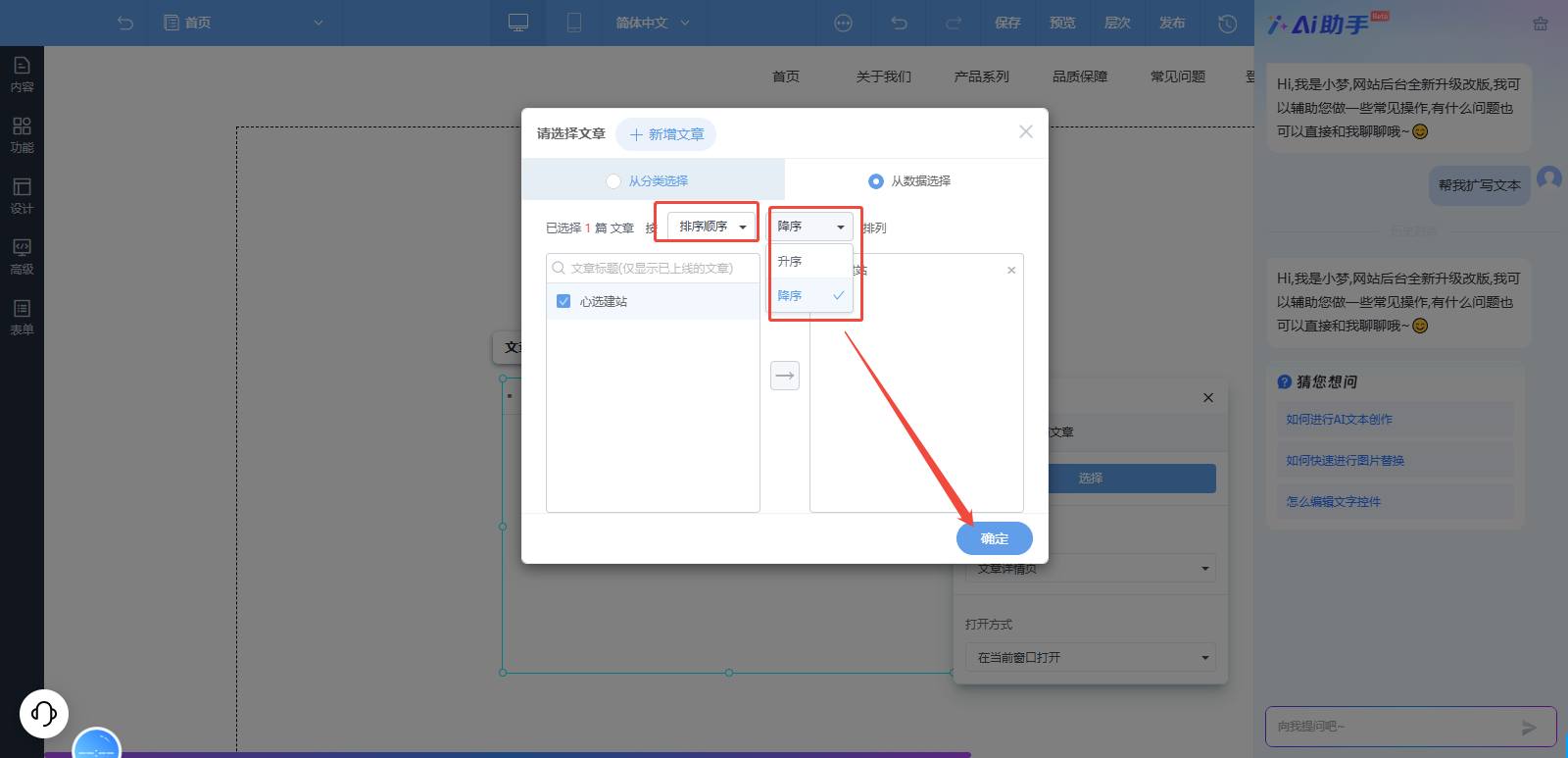This screenshot has width=1568, height=758.
Task: Open the history clock icon
Action: click(1227, 24)
